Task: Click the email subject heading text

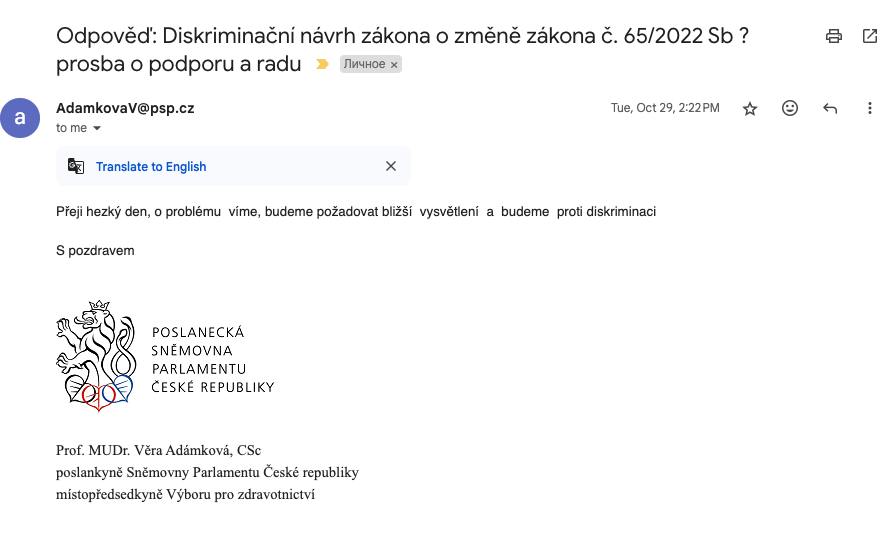Action: (x=402, y=50)
